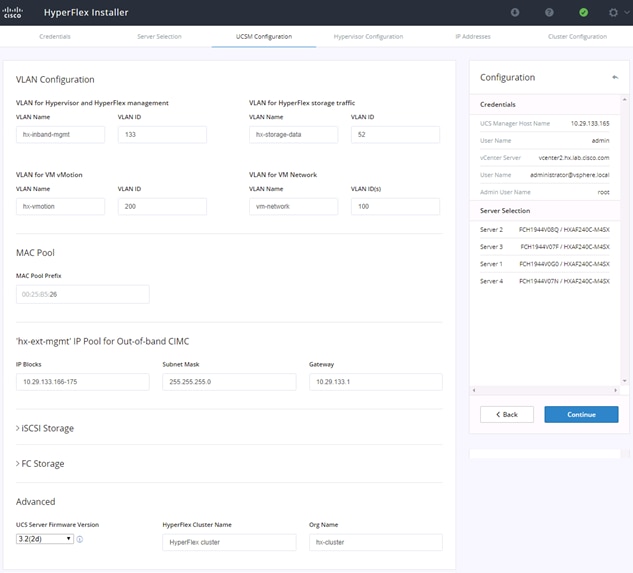This screenshot has height=573, width=633.
Task: Click the hx-storage-data VLAN Name field
Action: (293, 134)
